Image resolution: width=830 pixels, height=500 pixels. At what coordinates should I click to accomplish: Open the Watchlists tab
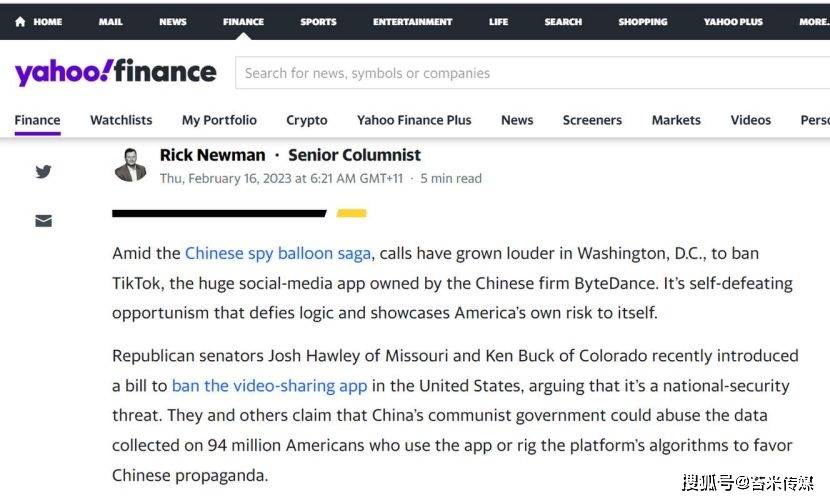coord(121,120)
